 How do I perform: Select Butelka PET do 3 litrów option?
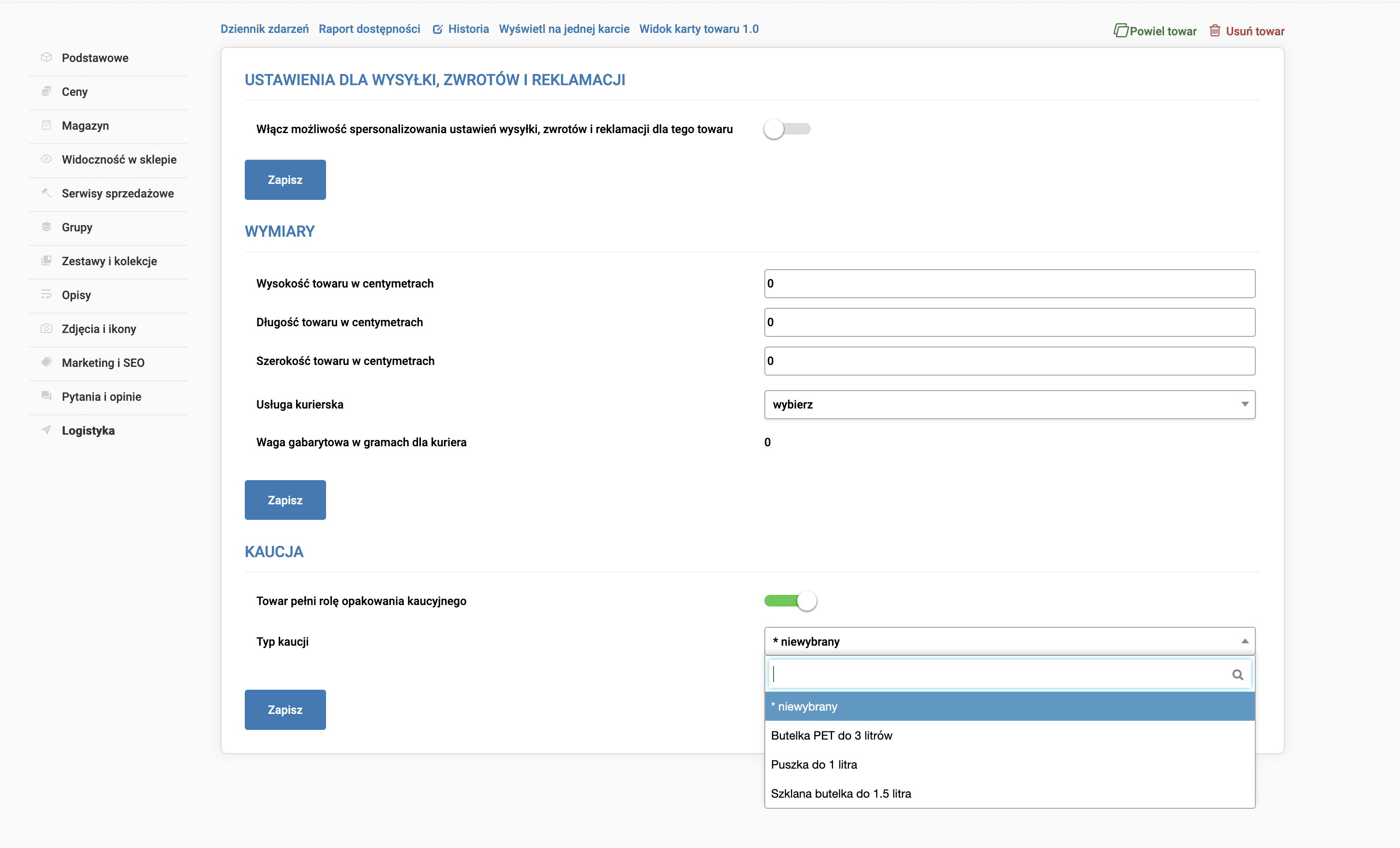click(x=1010, y=735)
